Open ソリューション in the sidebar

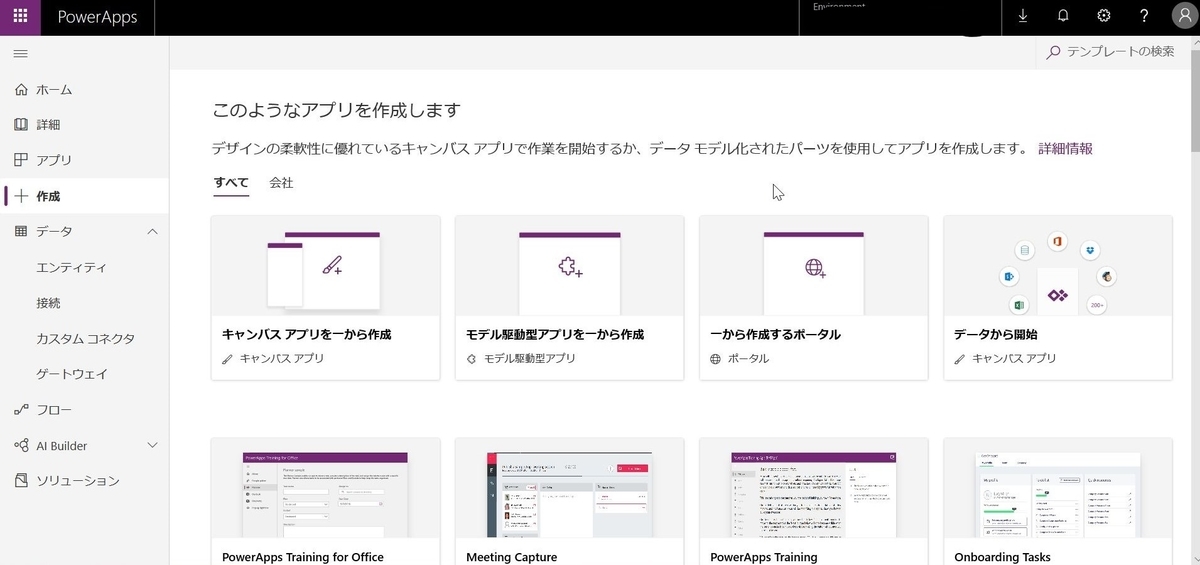coord(78,481)
